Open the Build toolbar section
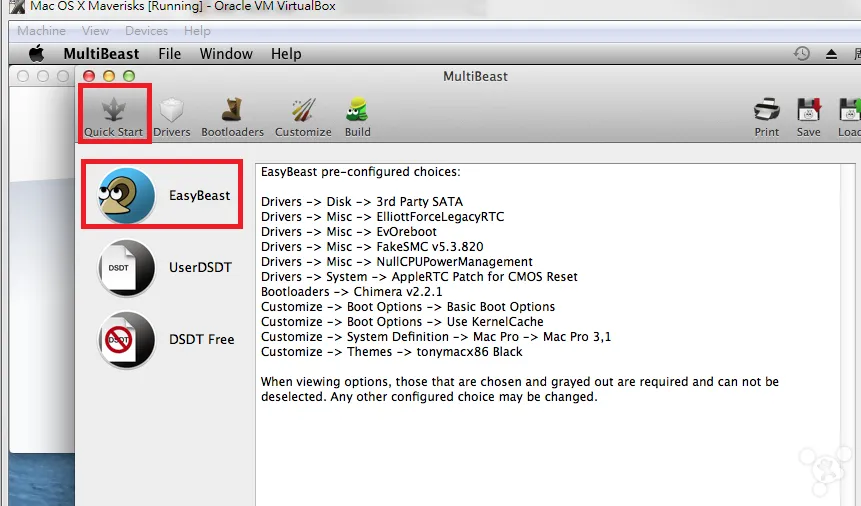 (x=357, y=117)
